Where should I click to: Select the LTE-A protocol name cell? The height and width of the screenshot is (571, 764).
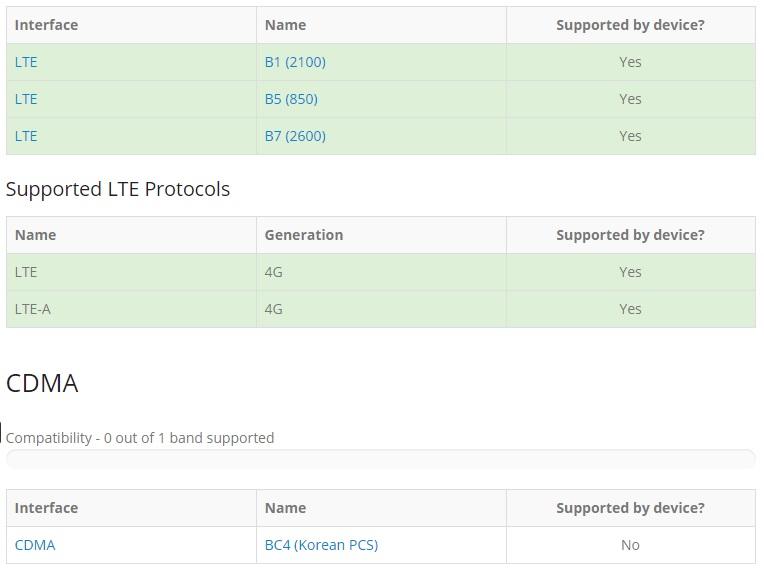(33, 309)
